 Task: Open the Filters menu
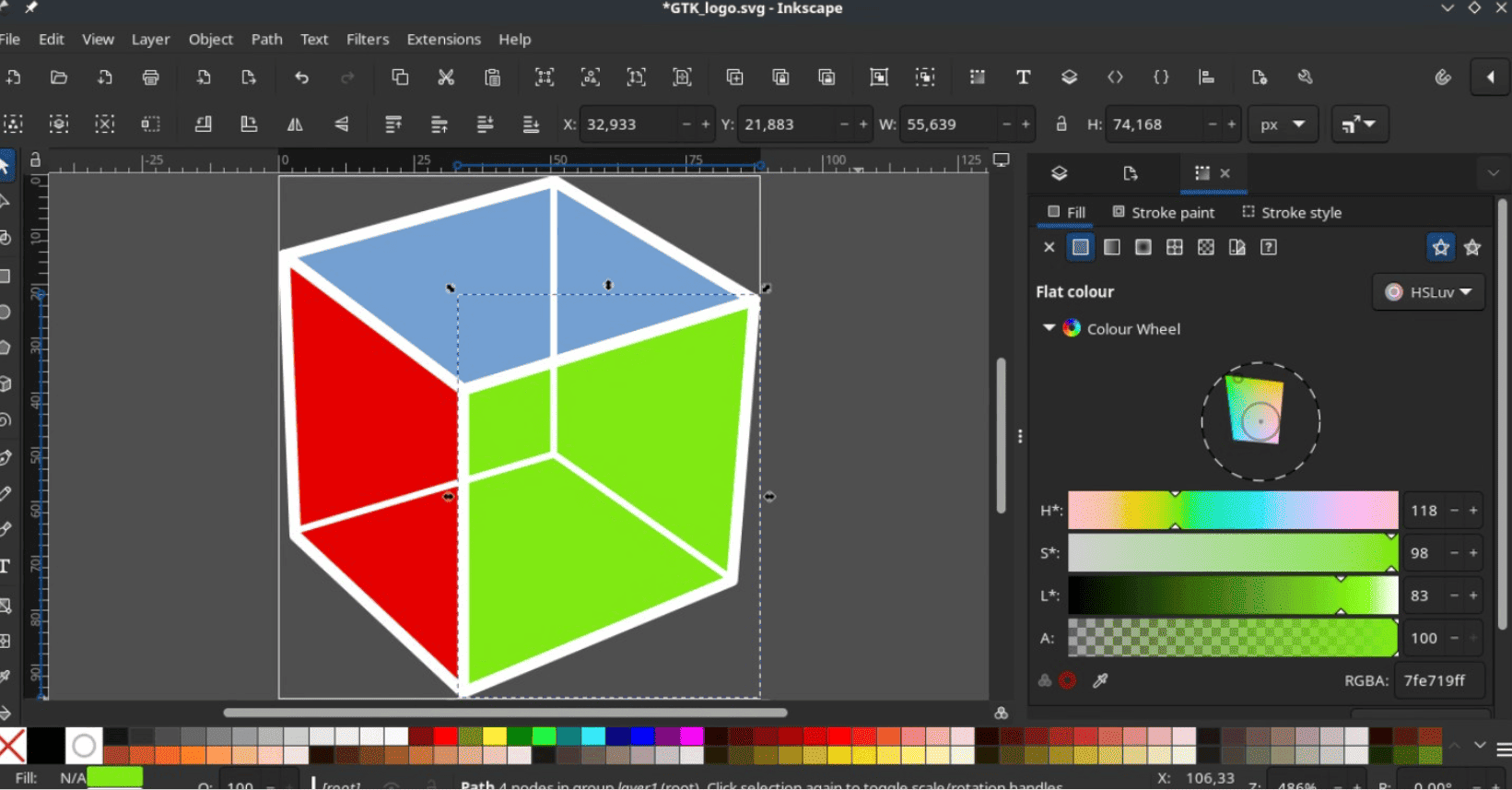point(367,40)
